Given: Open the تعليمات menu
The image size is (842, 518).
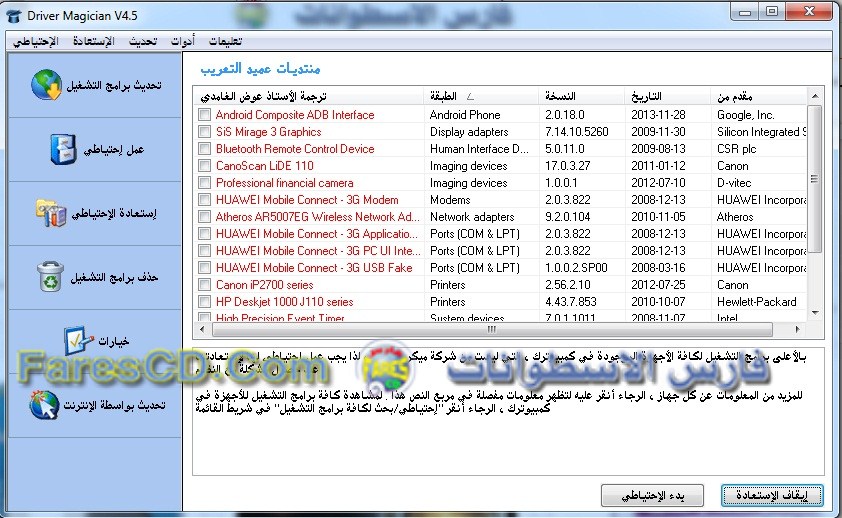Looking at the screenshot, I should pos(226,41).
